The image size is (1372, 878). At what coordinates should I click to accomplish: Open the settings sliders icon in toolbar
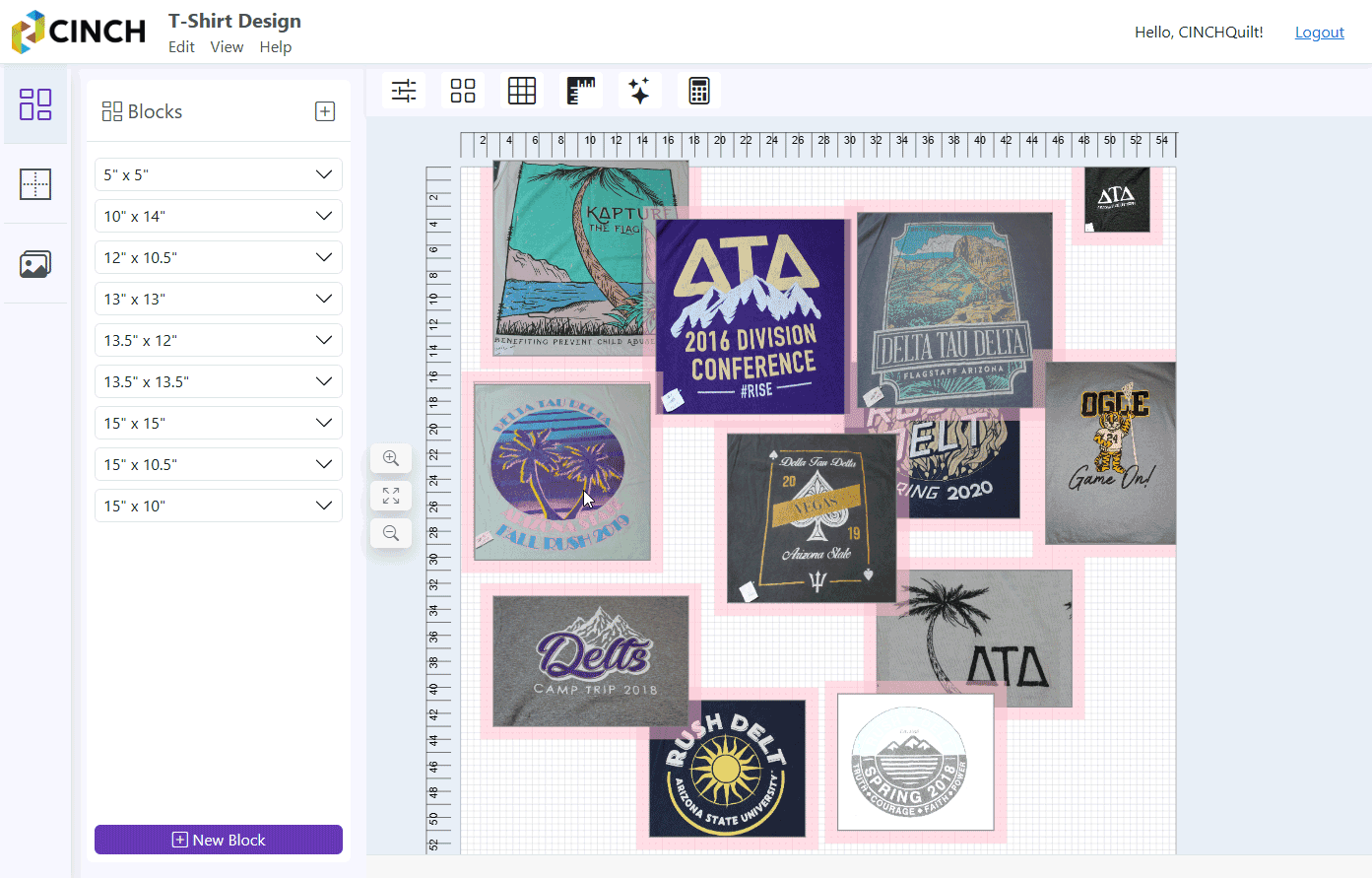point(404,91)
